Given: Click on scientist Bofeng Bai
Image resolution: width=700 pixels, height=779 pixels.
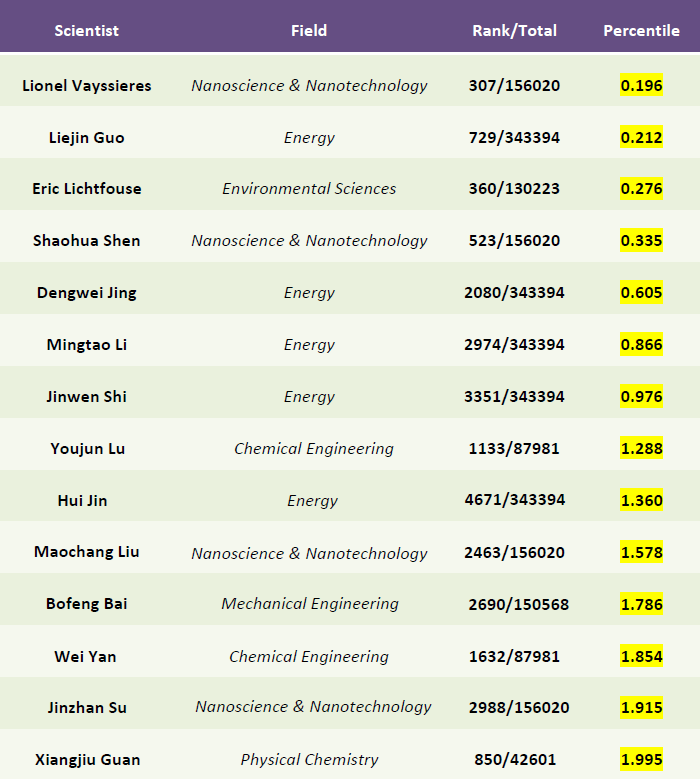Looking at the screenshot, I should point(87,604).
